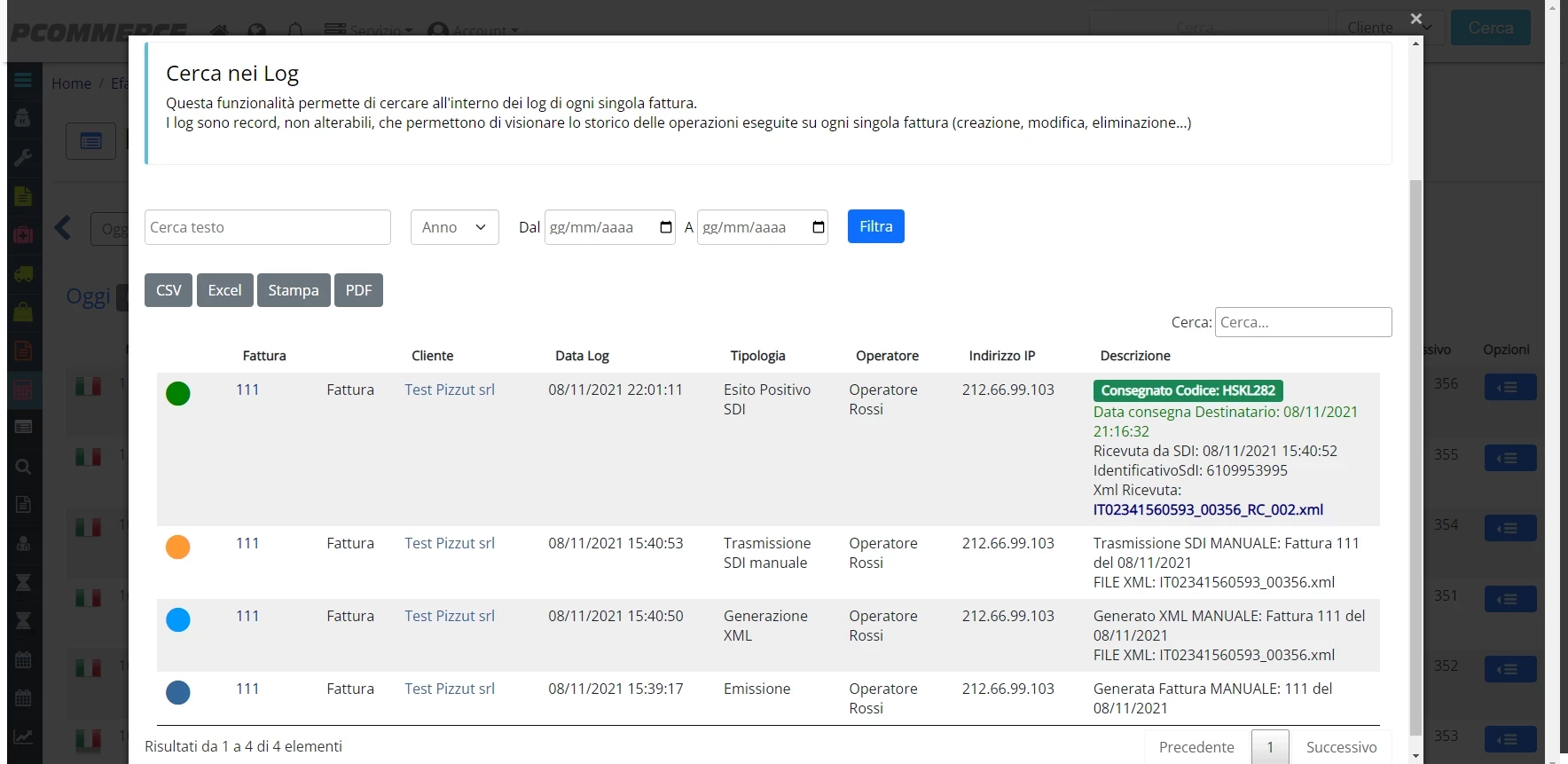Open the 'Dal' date calendar picker icon

666,227
